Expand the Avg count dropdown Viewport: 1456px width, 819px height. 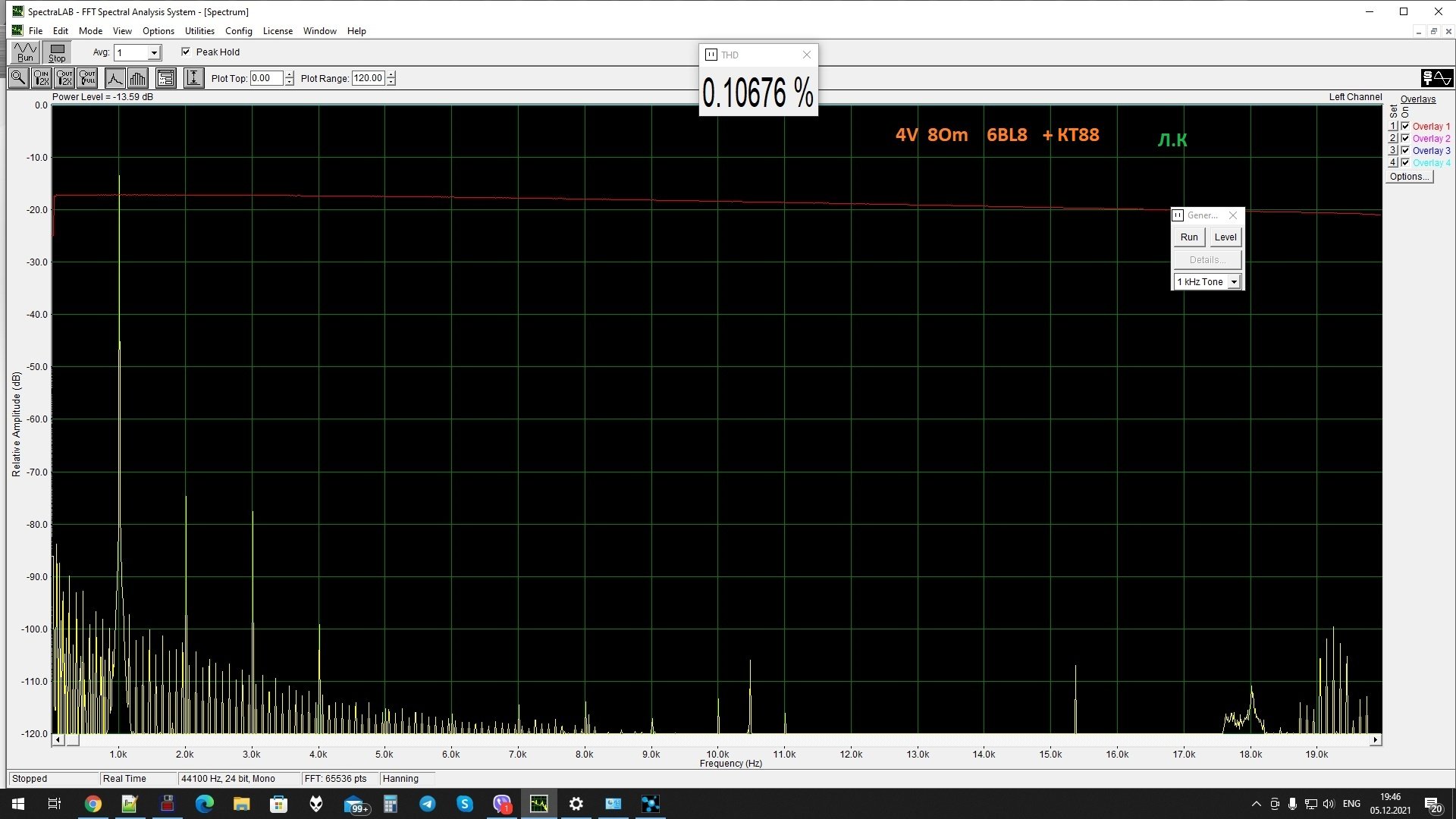point(154,52)
